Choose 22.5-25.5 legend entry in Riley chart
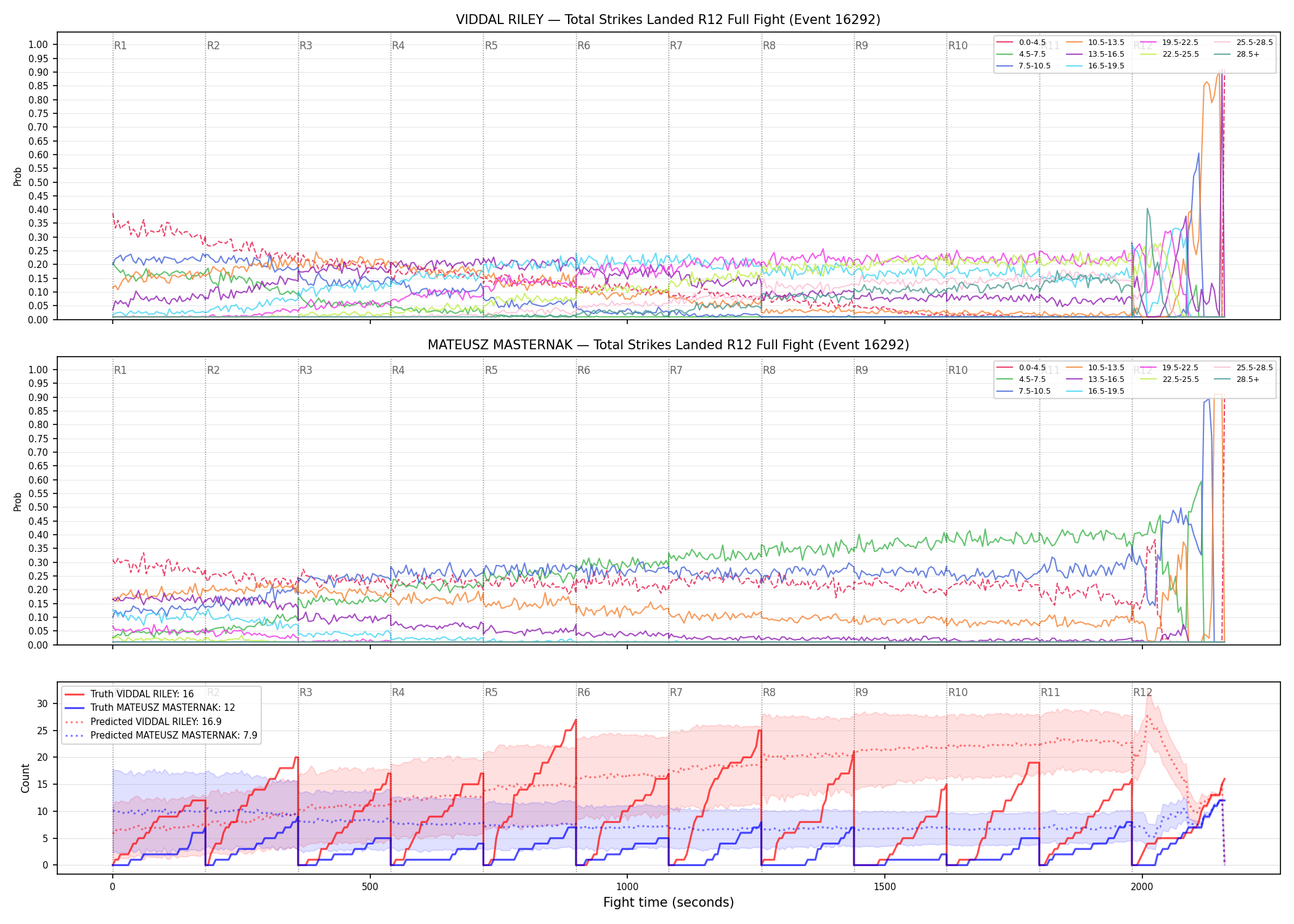1294x924 pixels. coord(1170,54)
